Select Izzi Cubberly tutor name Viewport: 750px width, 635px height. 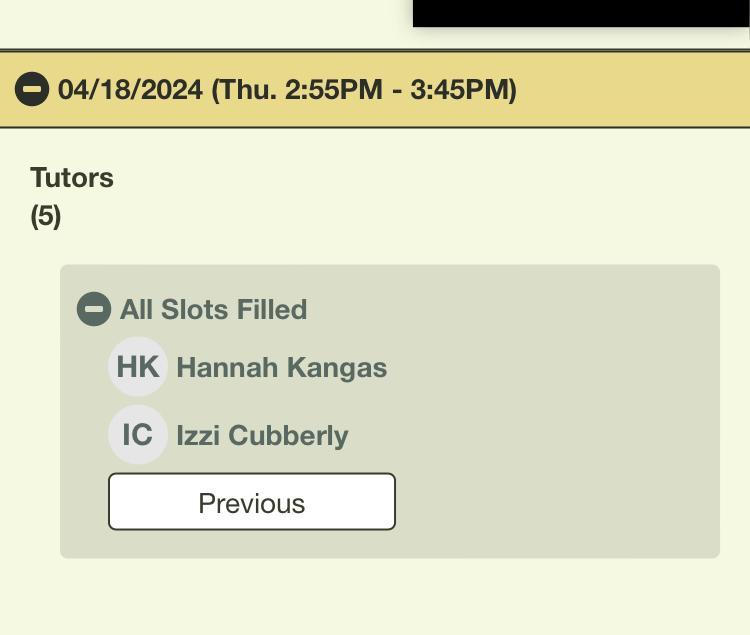click(262, 436)
